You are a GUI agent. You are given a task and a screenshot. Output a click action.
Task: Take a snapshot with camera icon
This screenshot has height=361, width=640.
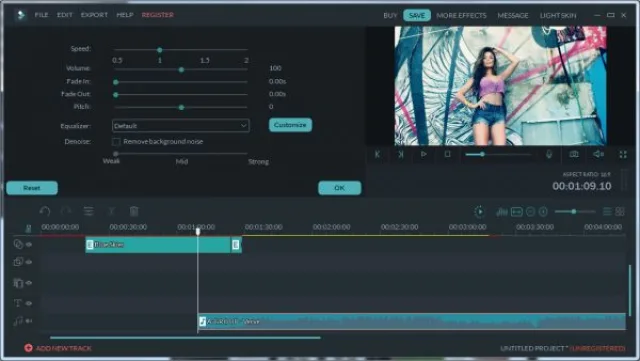click(x=574, y=154)
